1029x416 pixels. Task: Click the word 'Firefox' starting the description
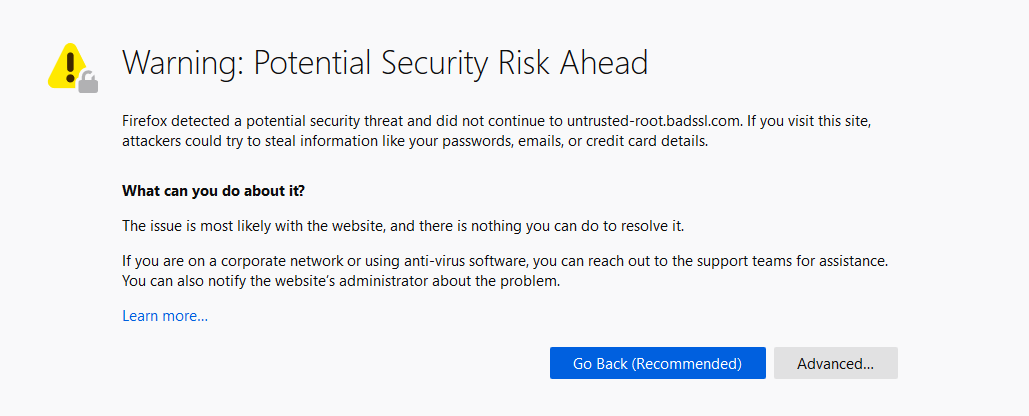click(146, 120)
